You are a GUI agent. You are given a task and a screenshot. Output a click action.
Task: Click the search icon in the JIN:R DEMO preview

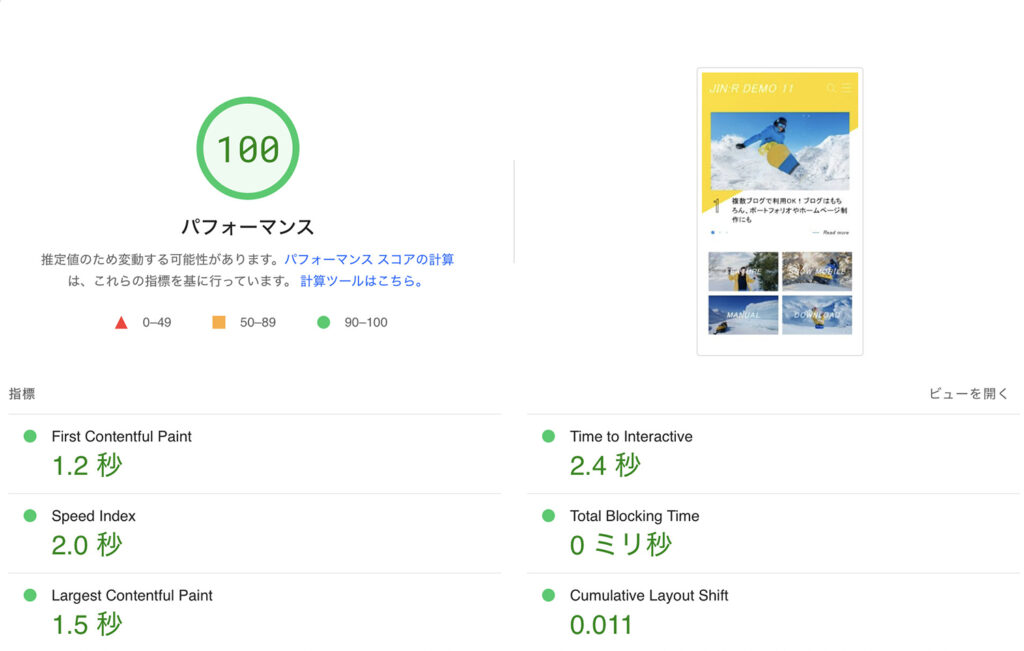coord(831,88)
